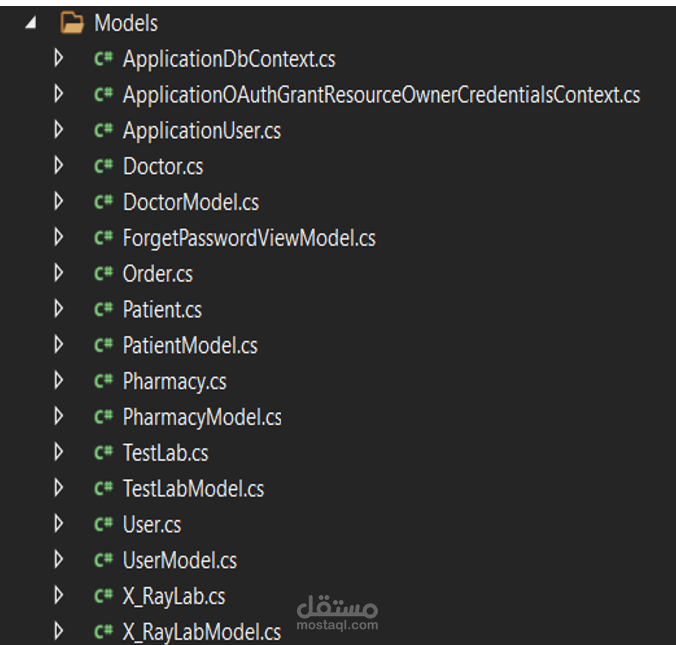The image size is (676, 645).
Task: Click the C# icon next to Doctor.cs
Action: 102,167
